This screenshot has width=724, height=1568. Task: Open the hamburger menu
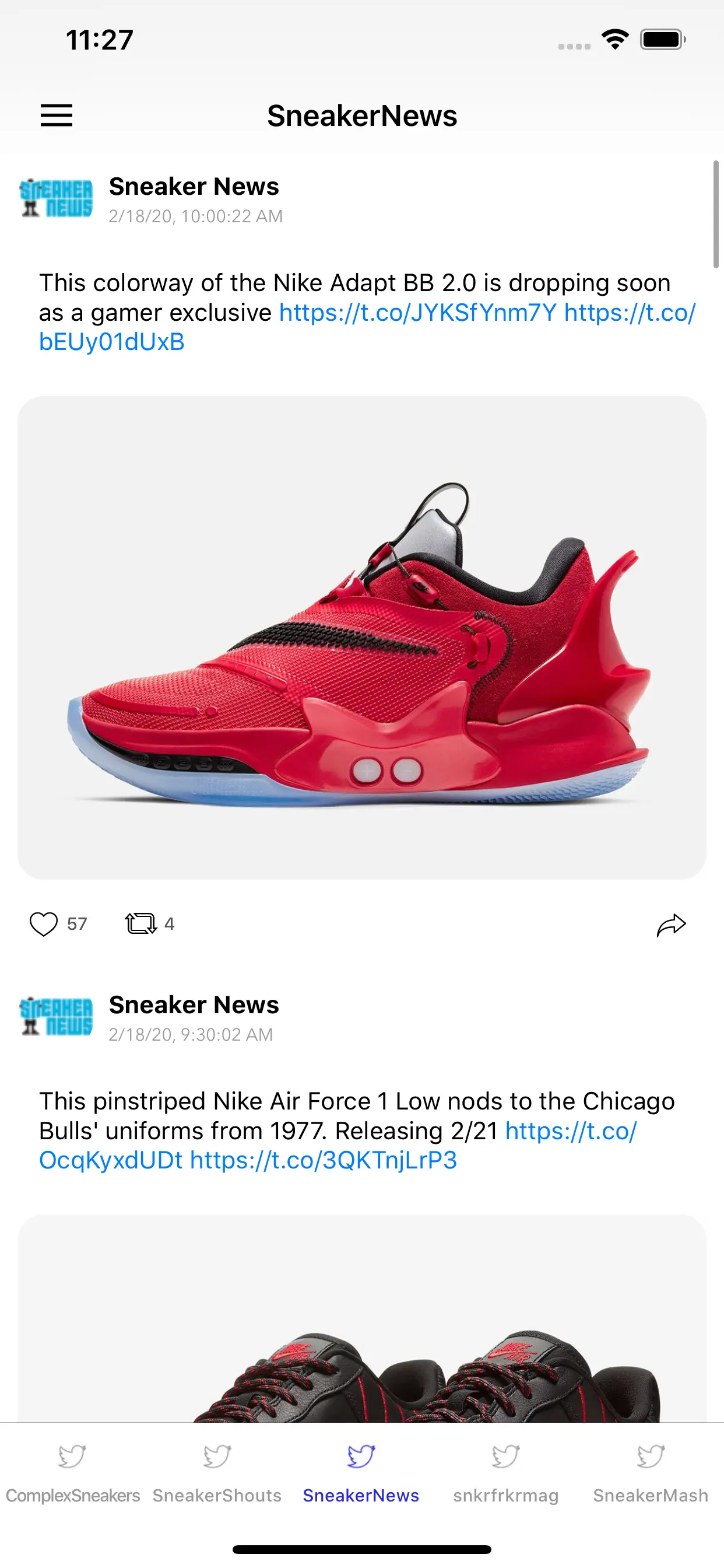click(x=57, y=115)
